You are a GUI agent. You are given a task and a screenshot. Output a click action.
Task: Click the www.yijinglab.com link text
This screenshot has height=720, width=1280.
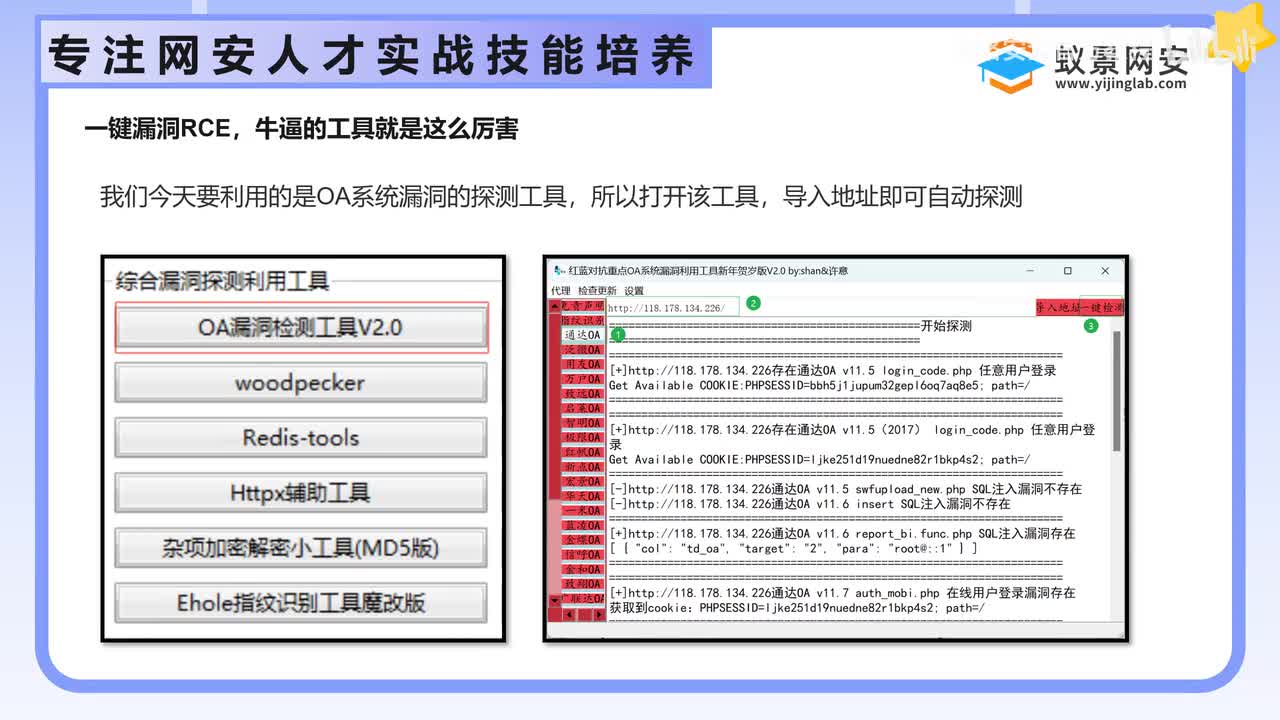1120,84
